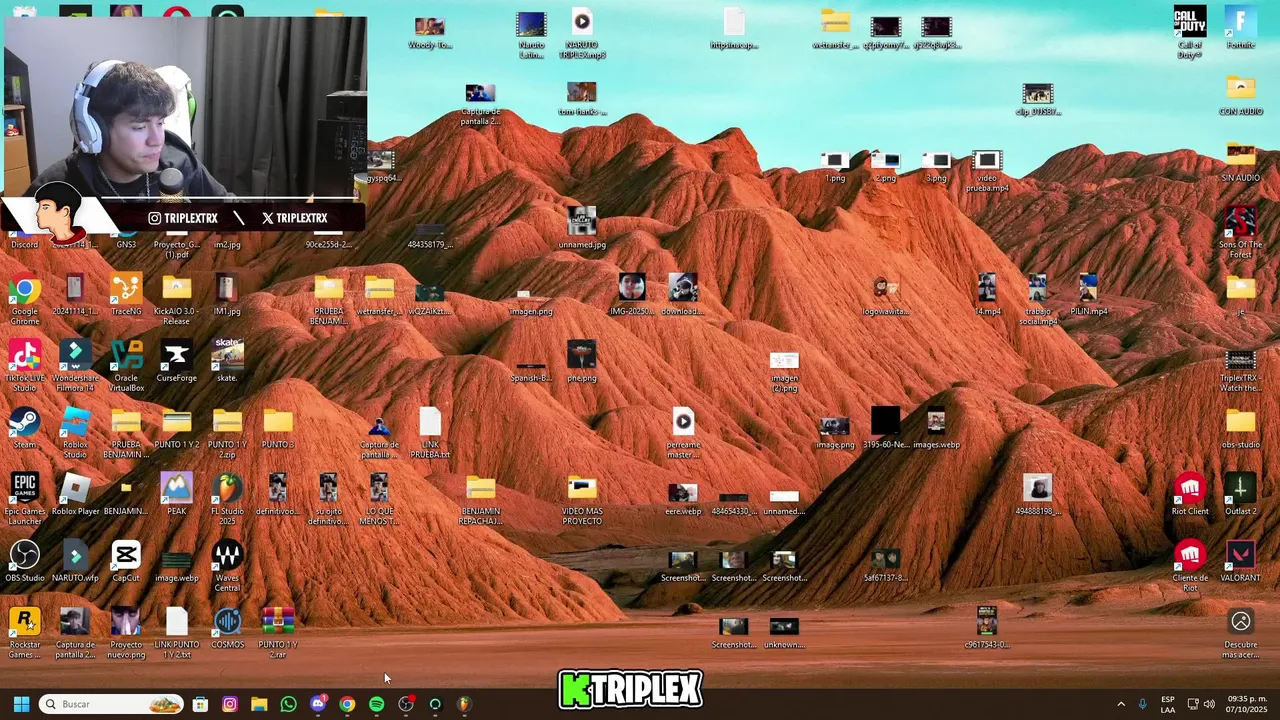Open the clock and date panel

(x=1247, y=704)
